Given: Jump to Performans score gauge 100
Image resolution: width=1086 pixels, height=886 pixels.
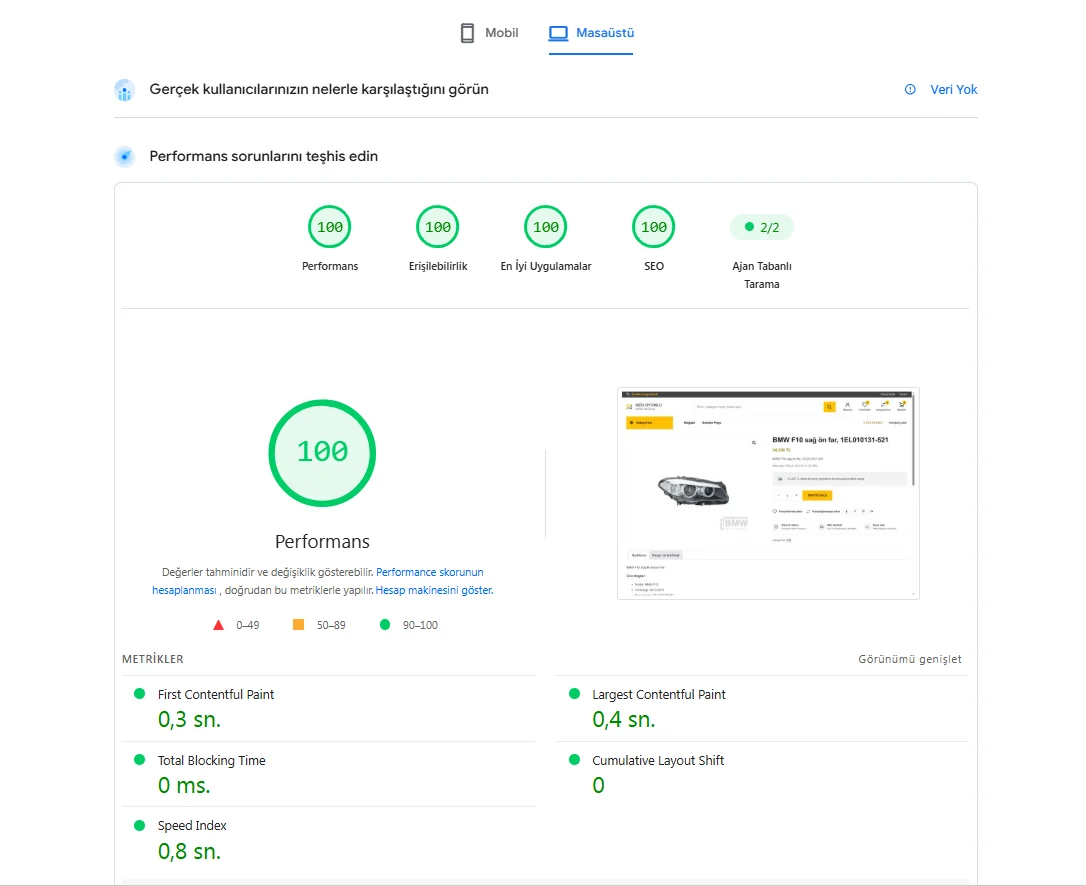Looking at the screenshot, I should [x=330, y=227].
